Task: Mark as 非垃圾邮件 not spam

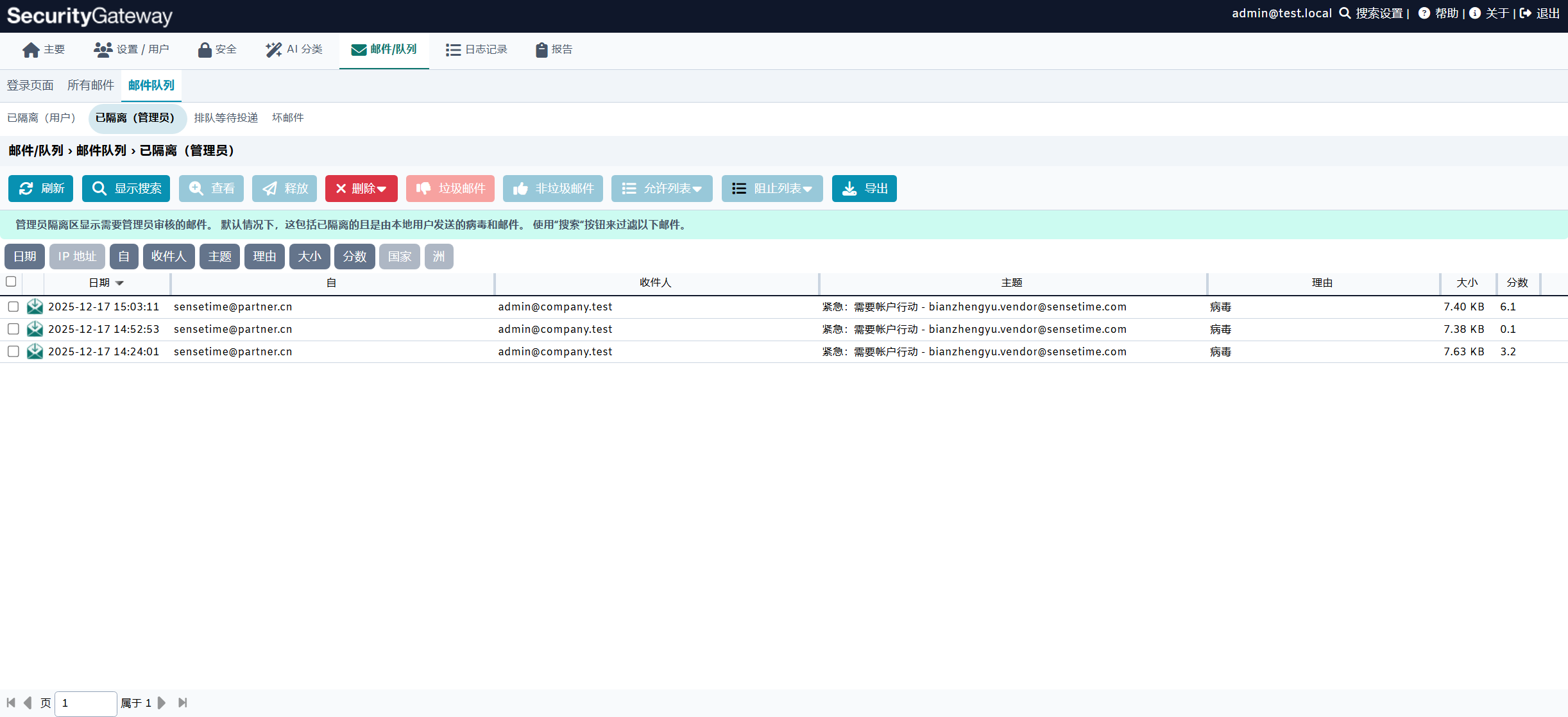Action: [x=553, y=189]
